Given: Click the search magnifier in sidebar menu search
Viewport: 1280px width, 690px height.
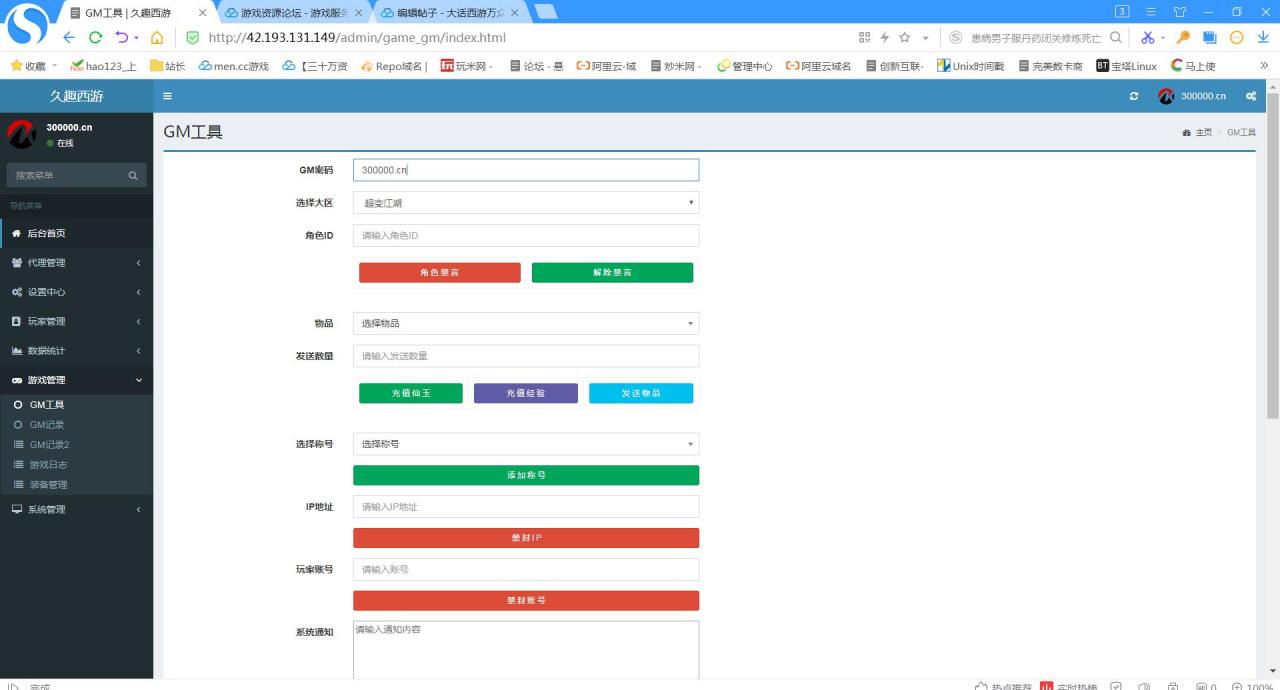Looking at the screenshot, I should coord(133,175).
